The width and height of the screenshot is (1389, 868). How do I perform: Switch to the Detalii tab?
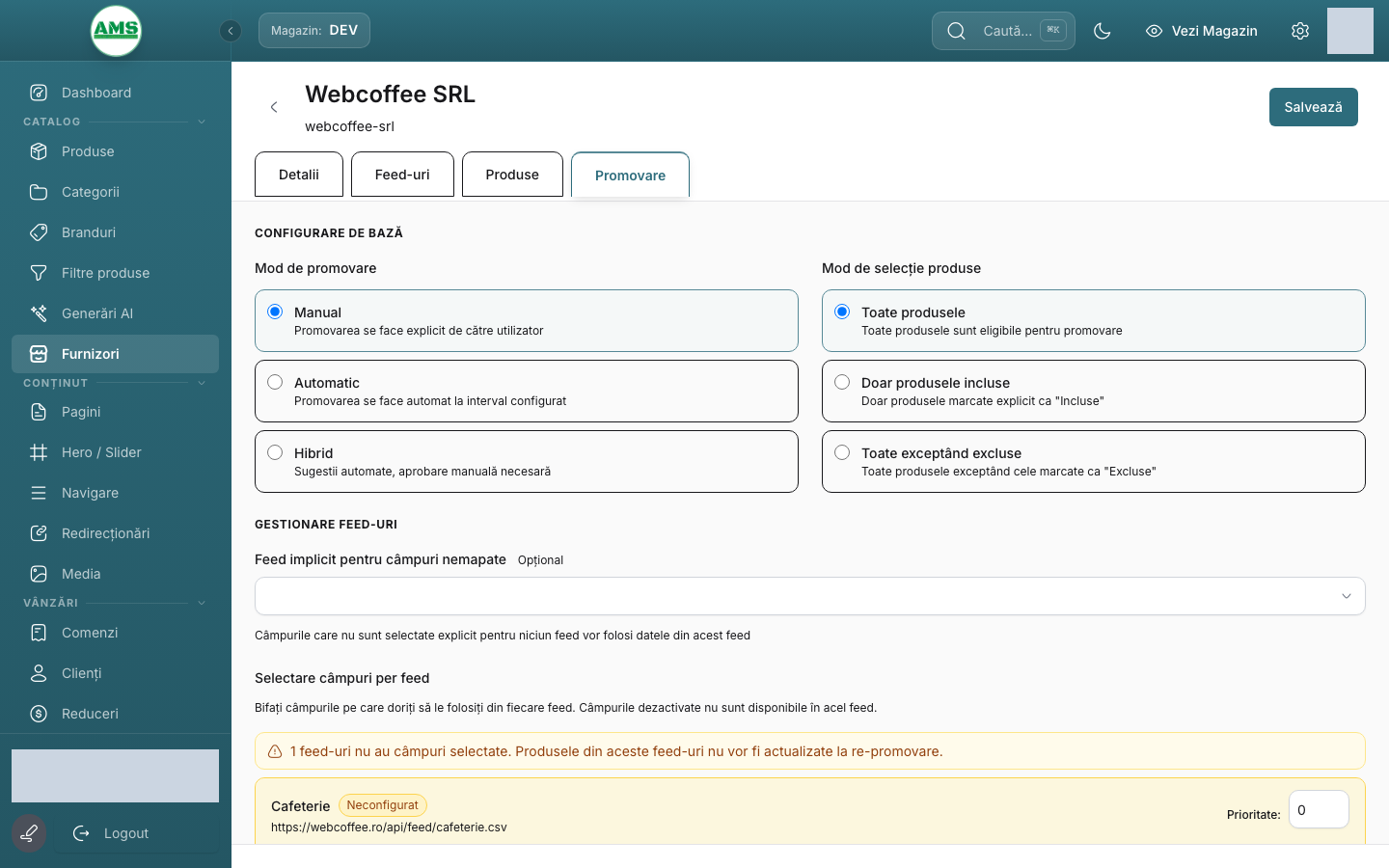299,175
